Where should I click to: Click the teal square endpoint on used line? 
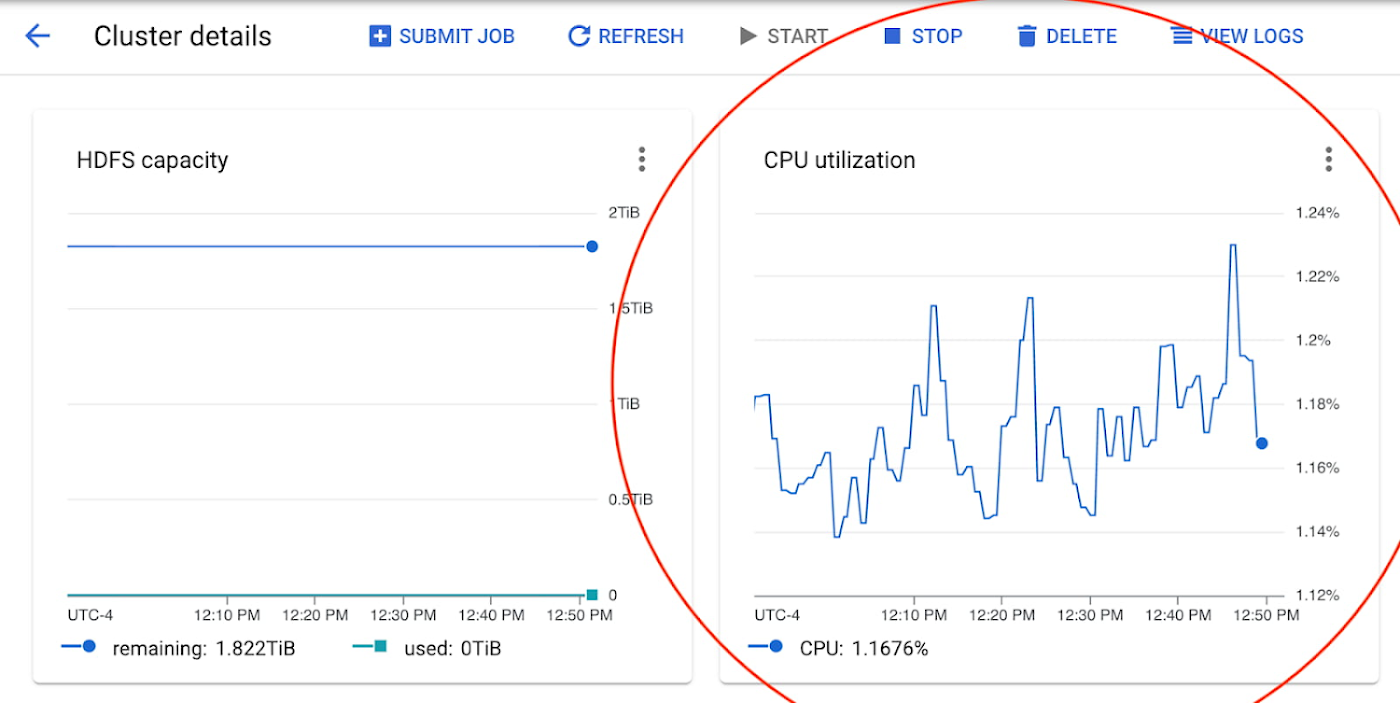(x=592, y=595)
